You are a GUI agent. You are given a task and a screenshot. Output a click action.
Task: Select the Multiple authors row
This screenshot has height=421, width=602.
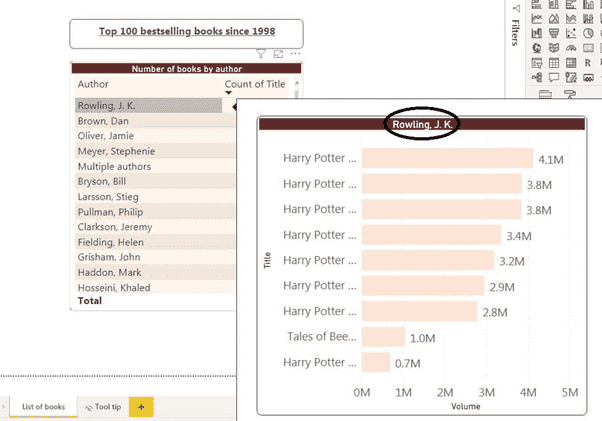click(155, 167)
